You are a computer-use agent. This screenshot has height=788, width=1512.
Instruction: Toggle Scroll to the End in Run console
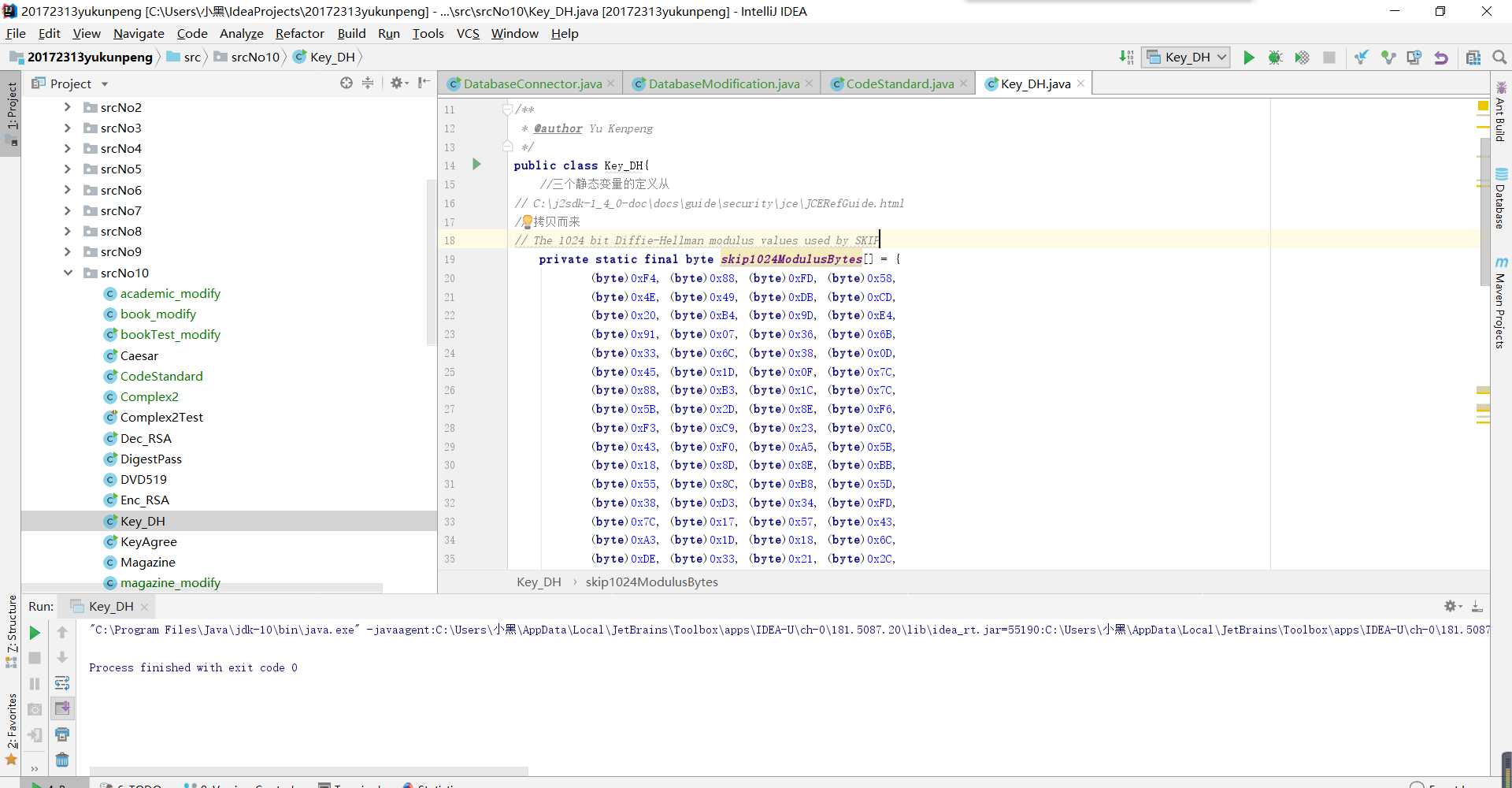tap(62, 708)
